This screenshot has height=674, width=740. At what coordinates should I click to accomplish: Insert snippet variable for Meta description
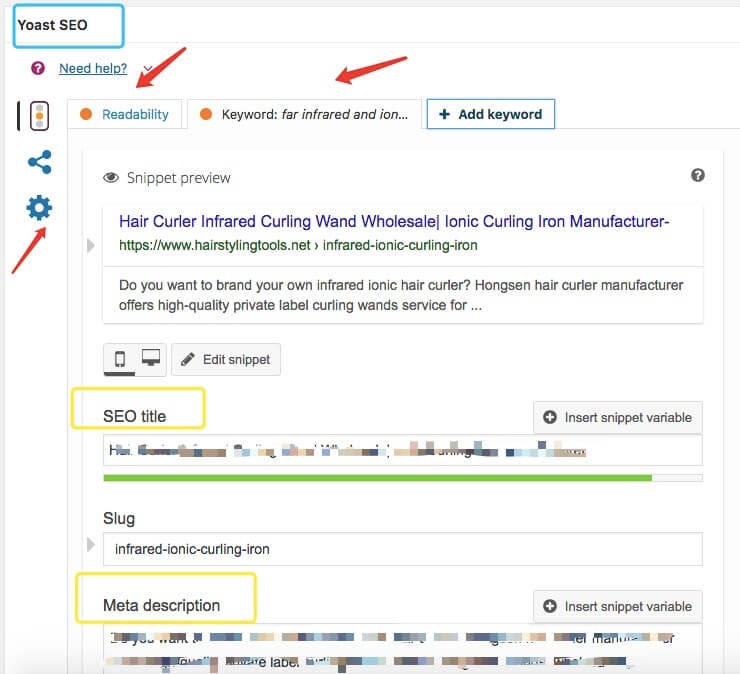(x=618, y=606)
